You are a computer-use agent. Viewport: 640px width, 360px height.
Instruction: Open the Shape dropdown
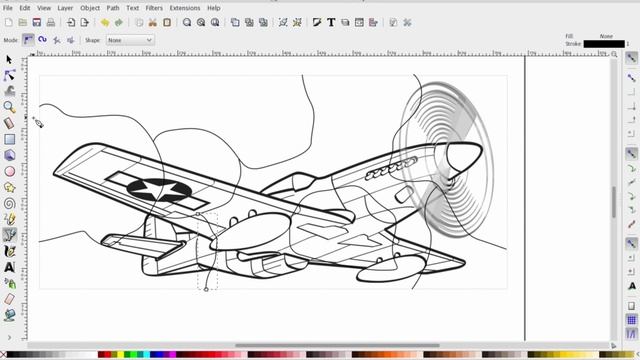pyautogui.click(x=130, y=40)
